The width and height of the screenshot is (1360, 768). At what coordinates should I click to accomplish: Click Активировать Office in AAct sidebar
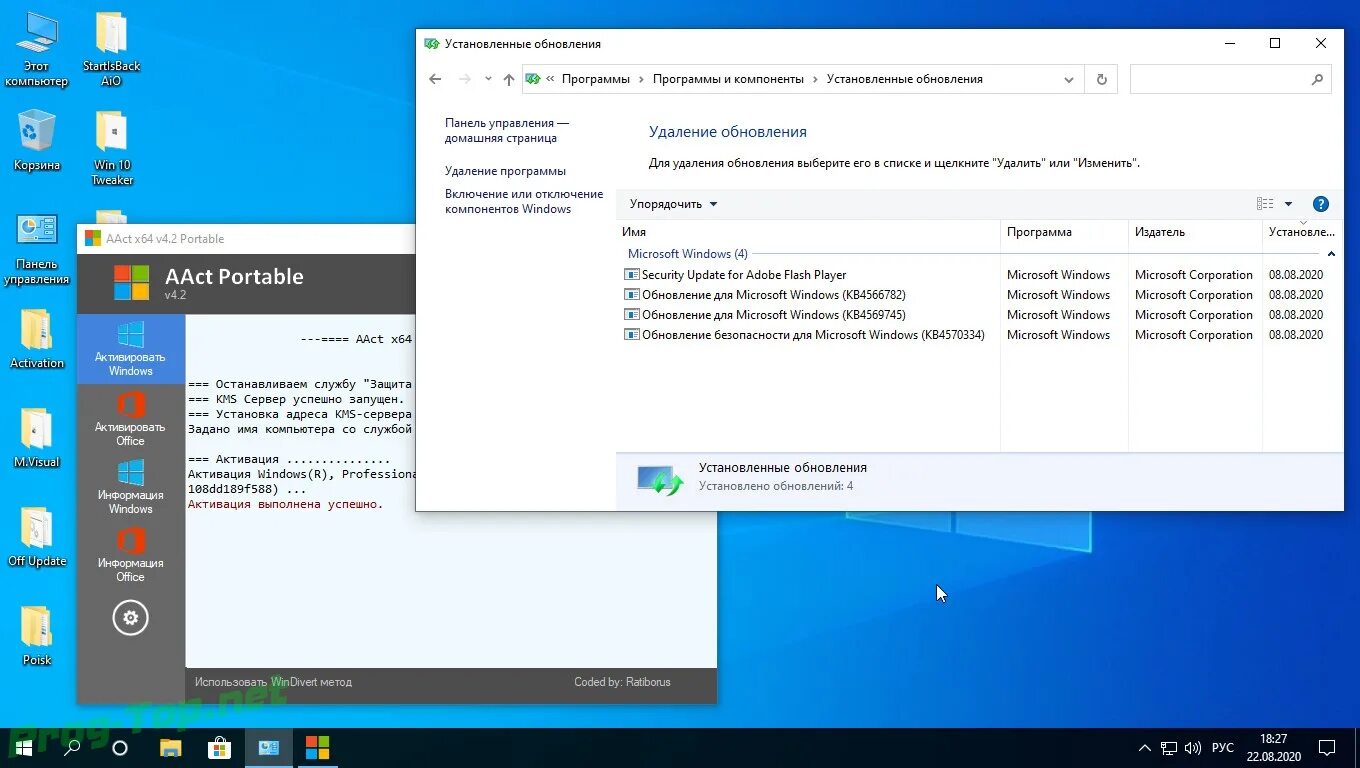tap(130, 418)
